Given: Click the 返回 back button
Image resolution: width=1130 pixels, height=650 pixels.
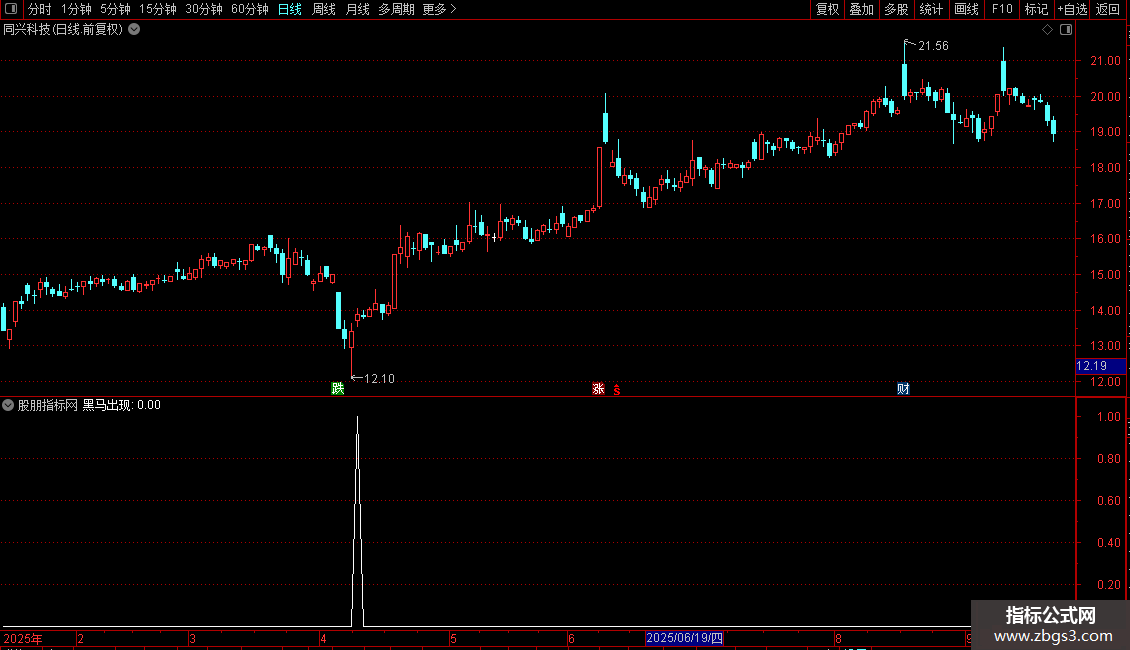Looking at the screenshot, I should point(1108,9).
